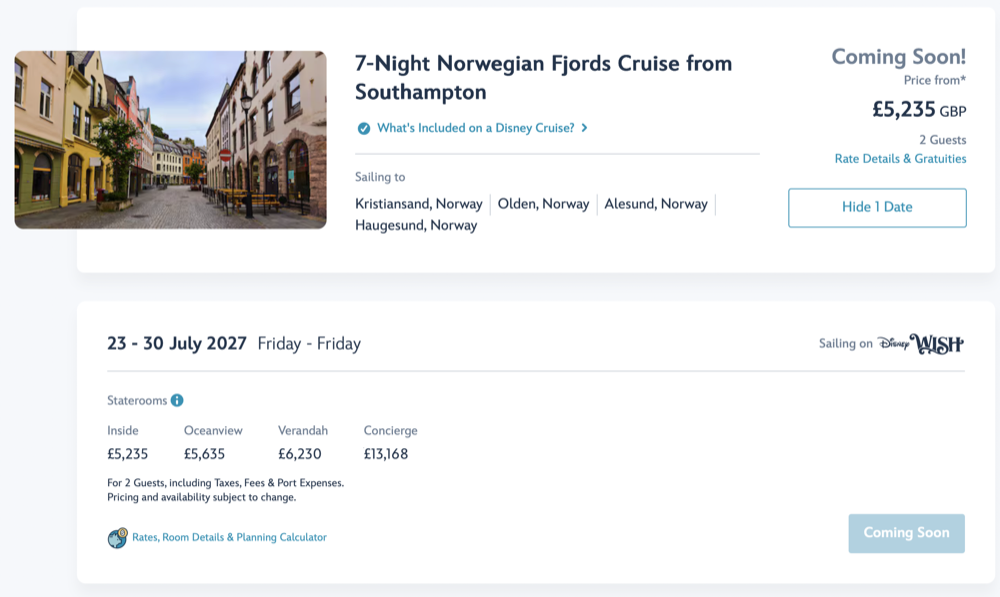Open What's Included on a Disney Cruise
Screen dimensions: 1000x597
pos(475,128)
